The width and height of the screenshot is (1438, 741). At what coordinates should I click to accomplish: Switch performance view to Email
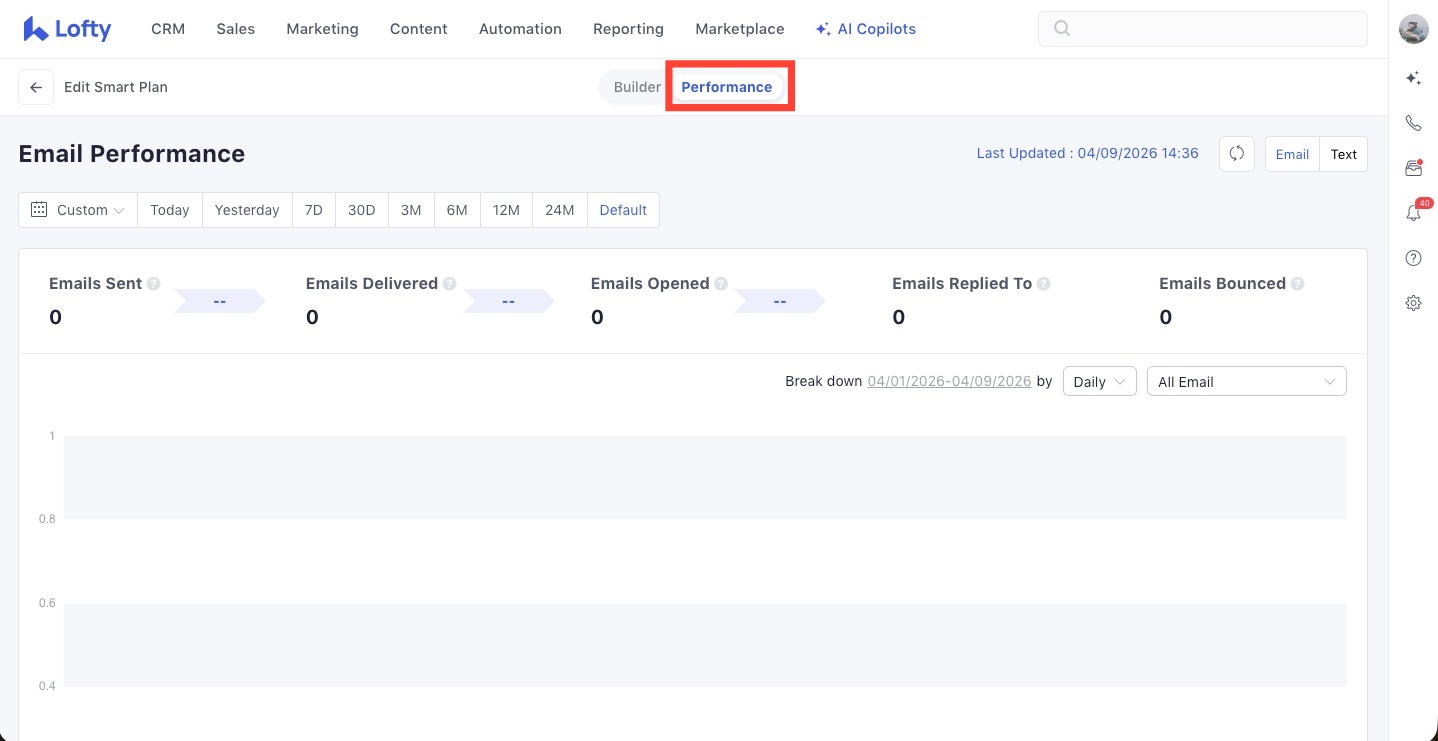pyautogui.click(x=1292, y=154)
